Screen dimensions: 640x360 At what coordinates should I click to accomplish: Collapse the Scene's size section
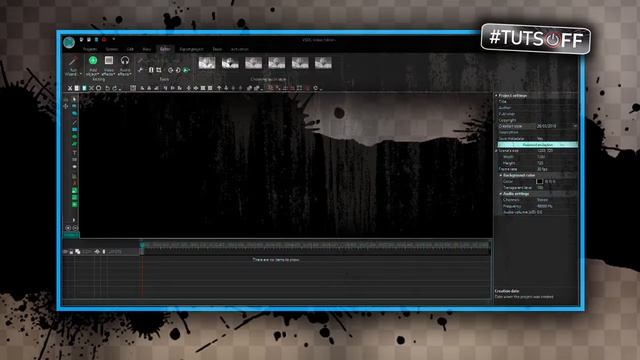pyautogui.click(x=497, y=151)
